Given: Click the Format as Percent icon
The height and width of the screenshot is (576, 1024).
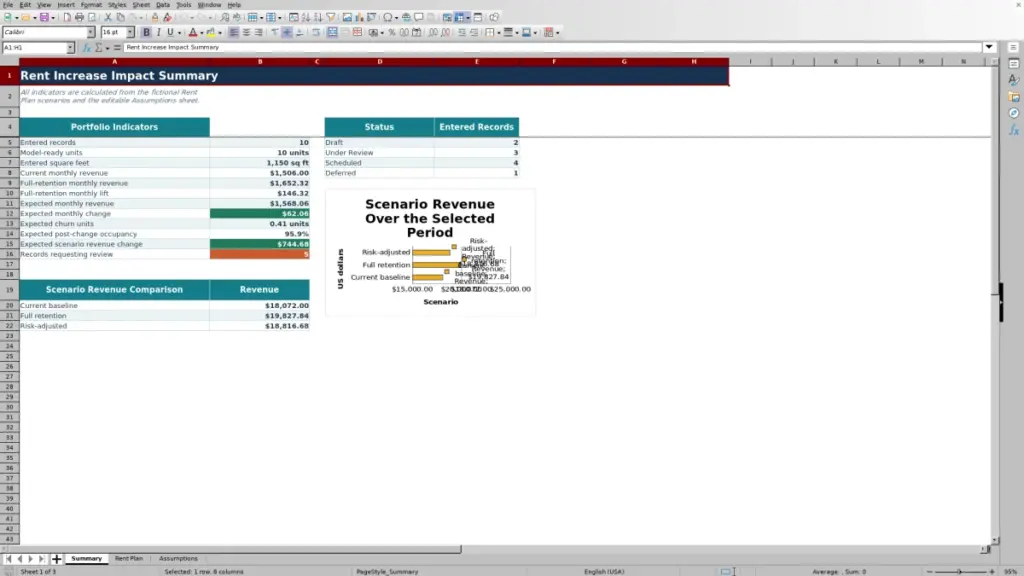Looking at the screenshot, I should 392,33.
